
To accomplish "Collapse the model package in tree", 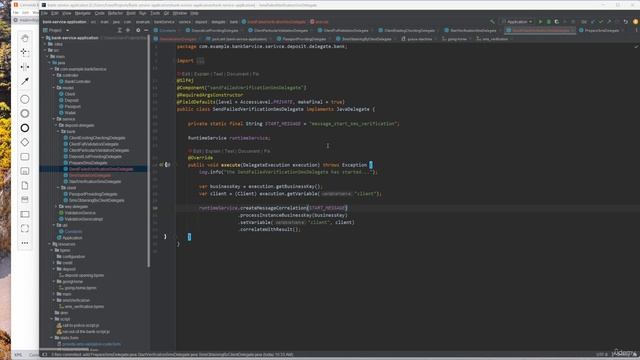I will point(53,88).
